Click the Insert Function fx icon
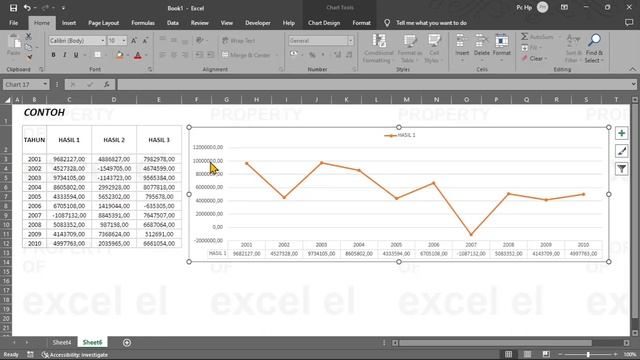The image size is (640, 360). [x=107, y=84]
